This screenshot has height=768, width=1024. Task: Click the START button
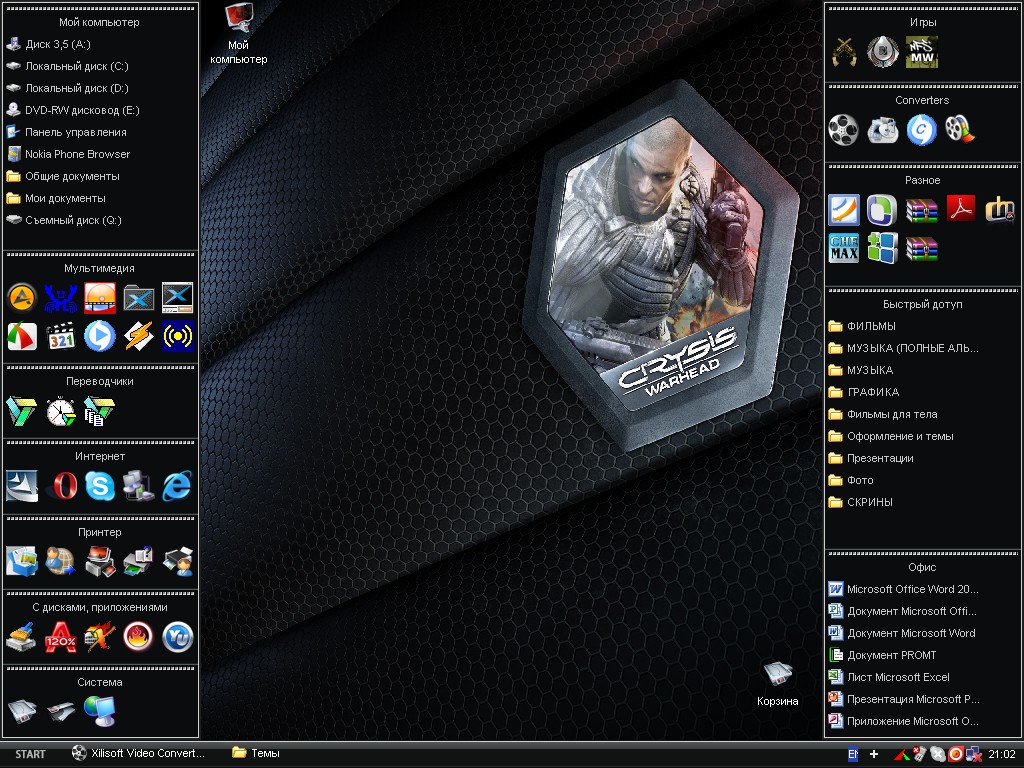[30, 754]
